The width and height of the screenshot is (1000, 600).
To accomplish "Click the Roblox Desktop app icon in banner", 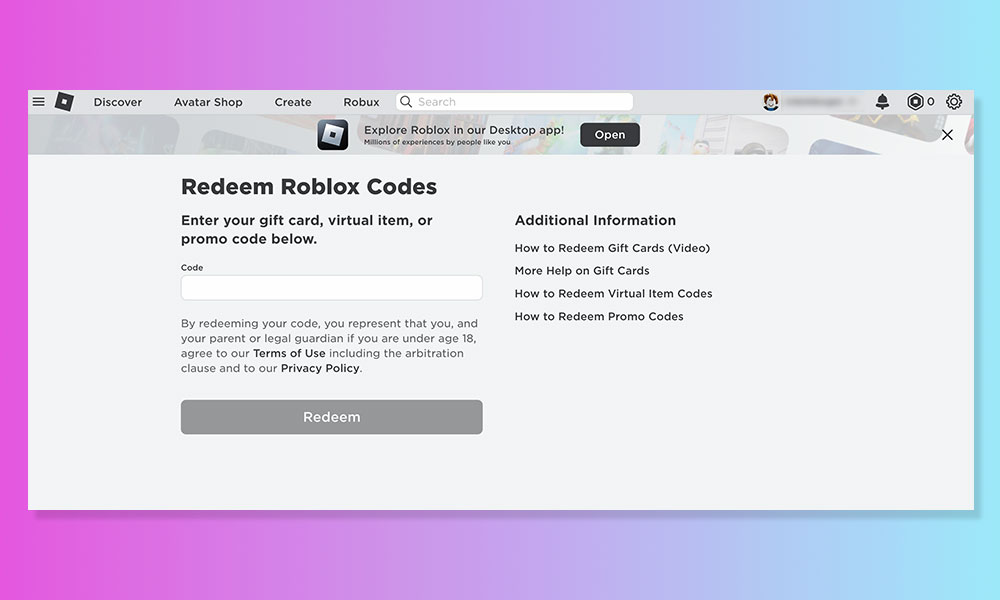I will tap(333, 135).
